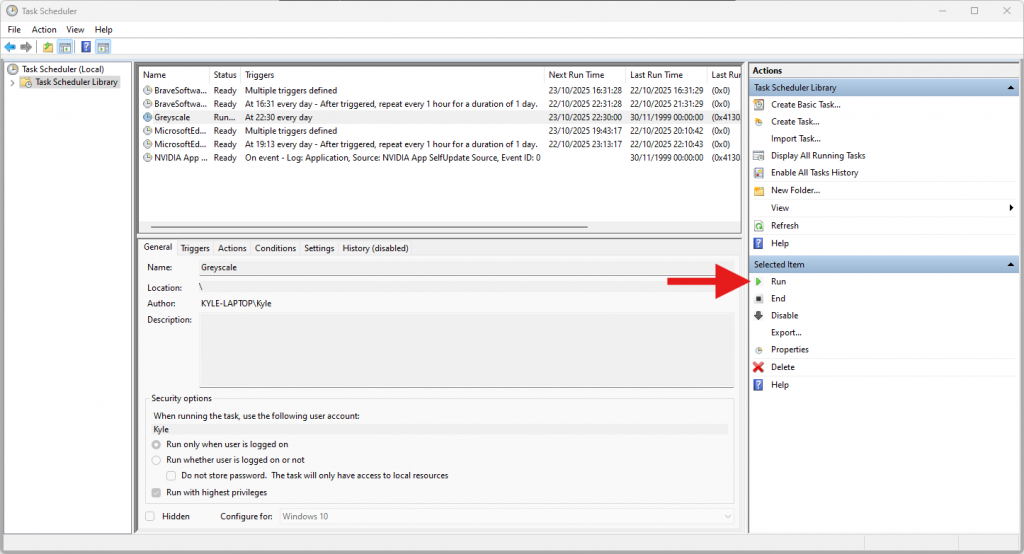The width and height of the screenshot is (1024, 554).
Task: Click the Properties action label
Action: point(790,350)
